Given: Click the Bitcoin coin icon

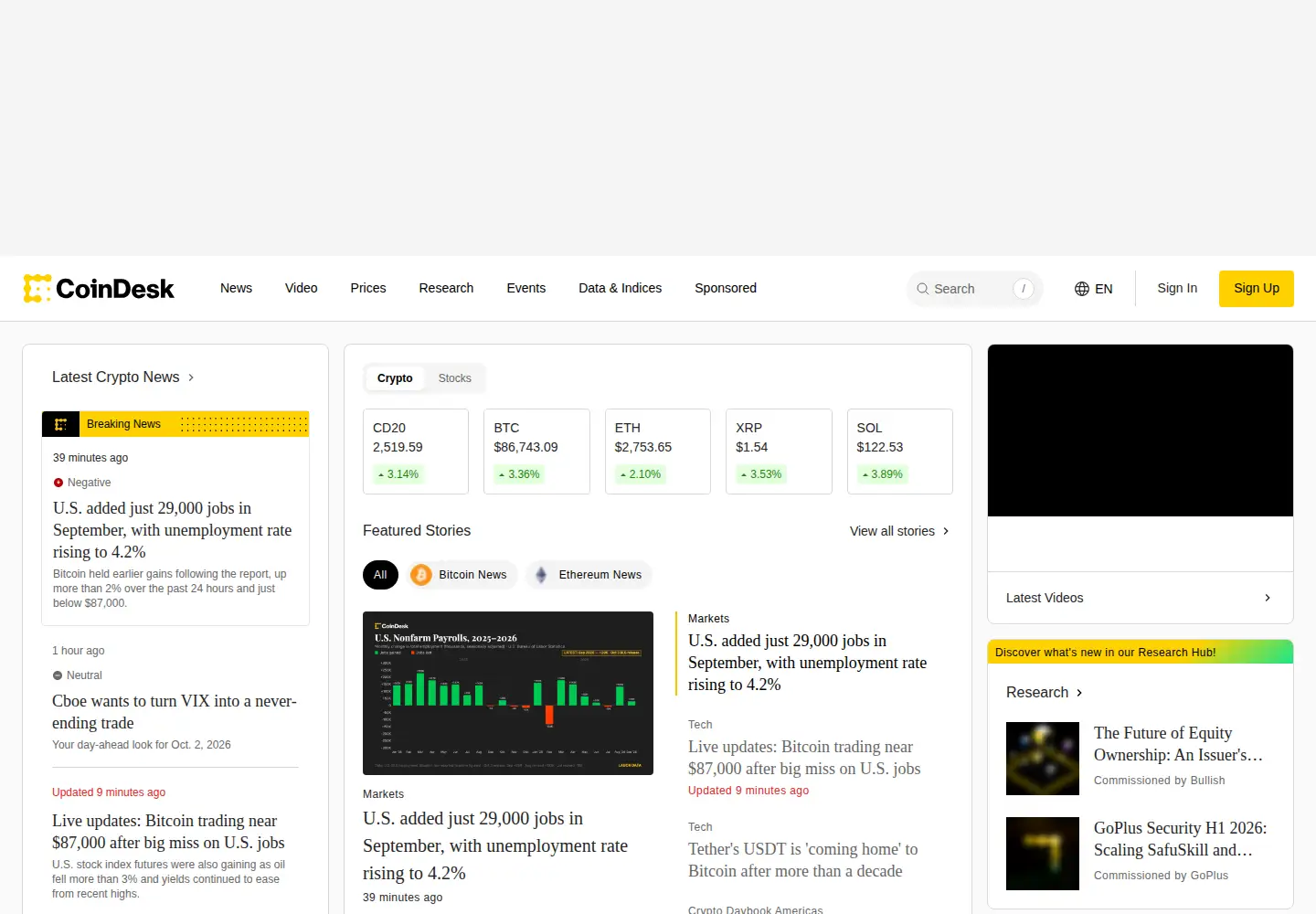Looking at the screenshot, I should [421, 575].
